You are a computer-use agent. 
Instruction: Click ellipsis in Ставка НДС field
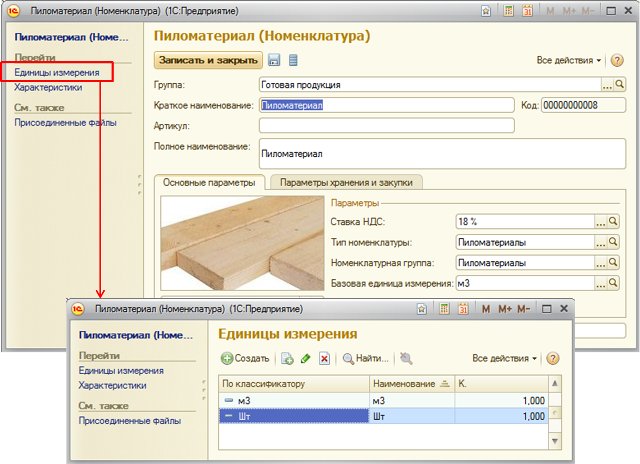(601, 221)
